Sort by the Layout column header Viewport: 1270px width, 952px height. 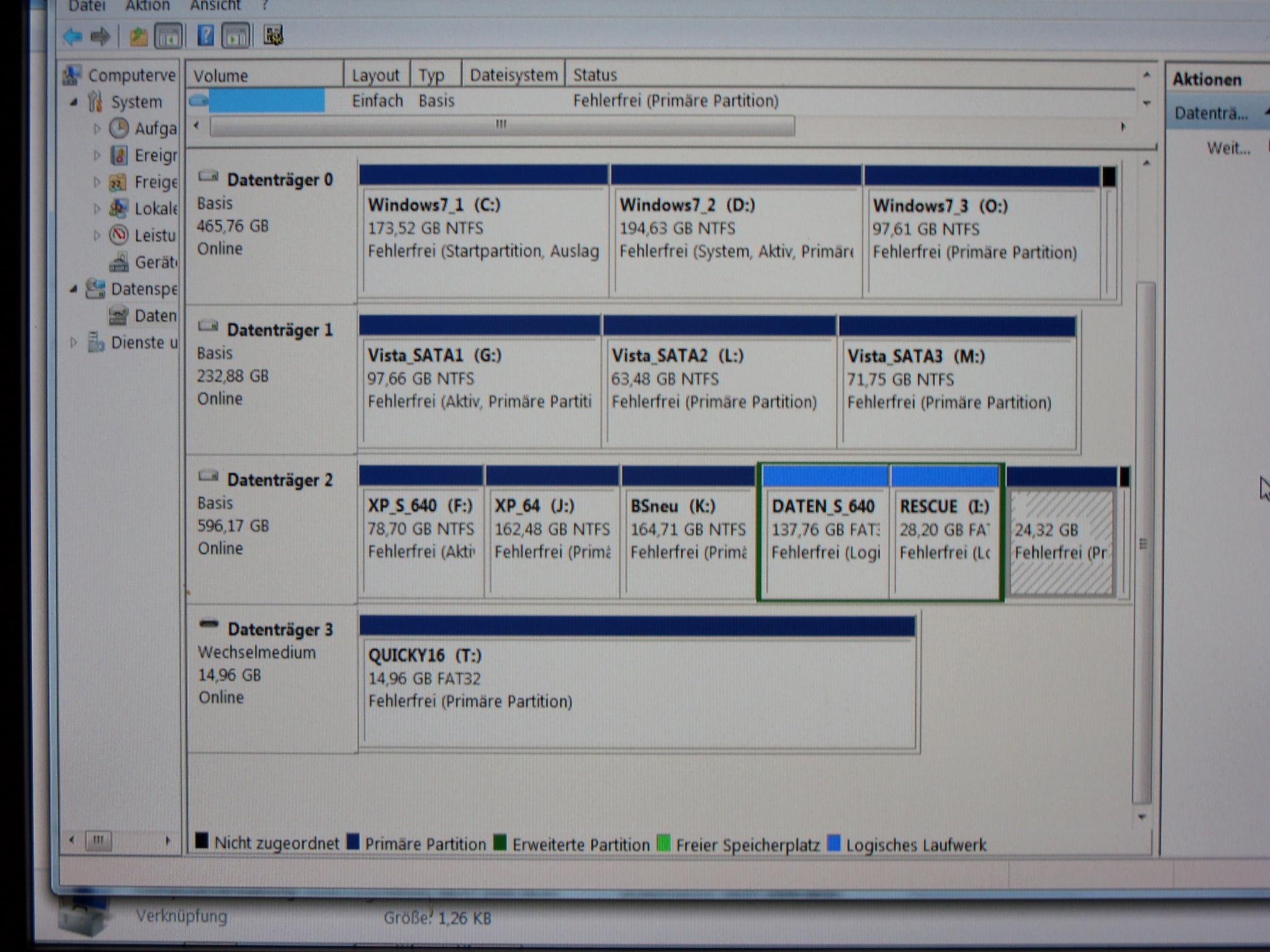click(376, 75)
